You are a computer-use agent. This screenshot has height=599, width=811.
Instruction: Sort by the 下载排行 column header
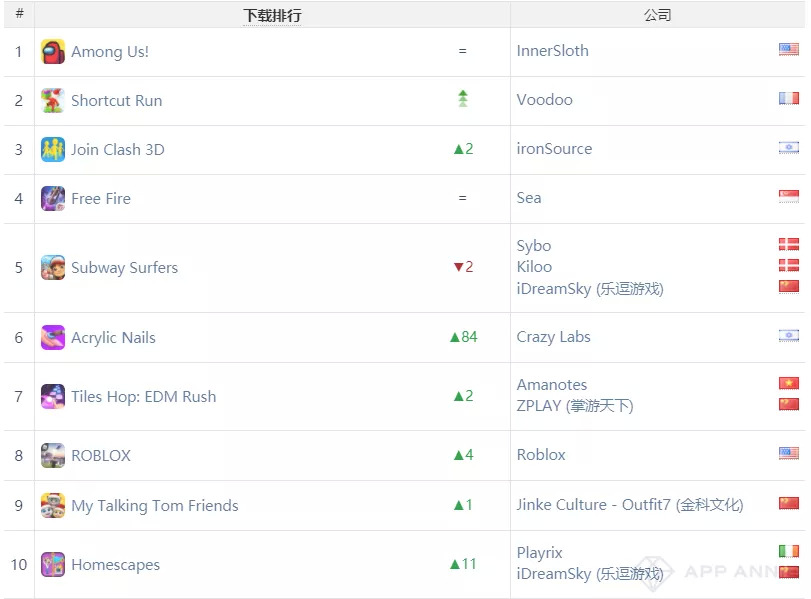(272, 15)
